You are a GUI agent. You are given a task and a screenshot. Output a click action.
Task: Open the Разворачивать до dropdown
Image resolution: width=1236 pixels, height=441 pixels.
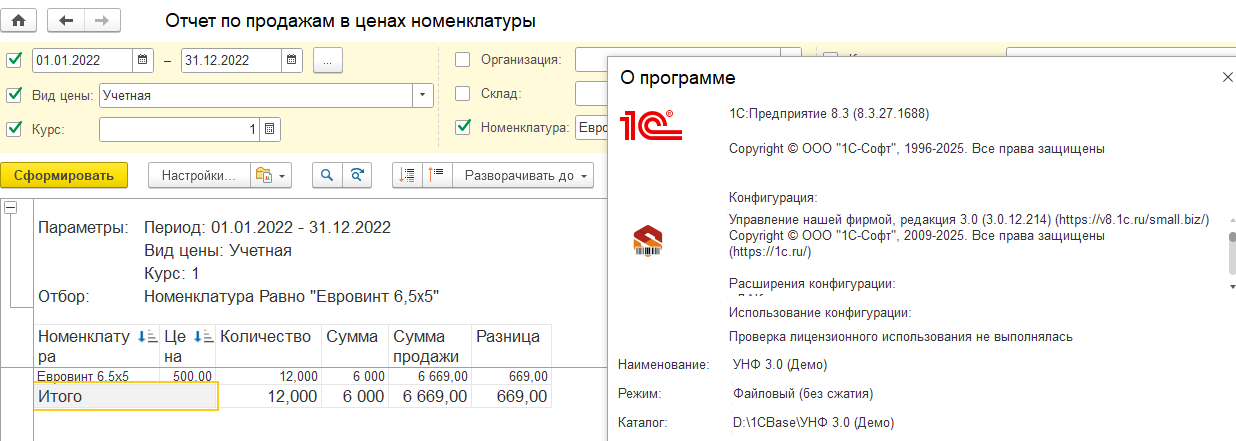[x=523, y=175]
